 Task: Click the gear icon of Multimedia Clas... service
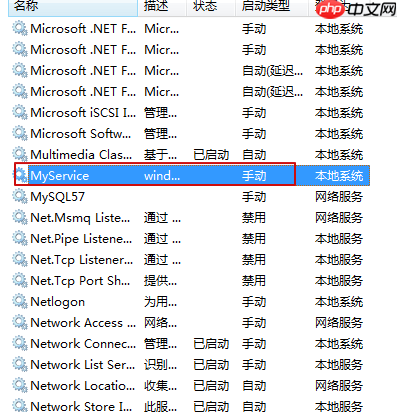click(20, 154)
